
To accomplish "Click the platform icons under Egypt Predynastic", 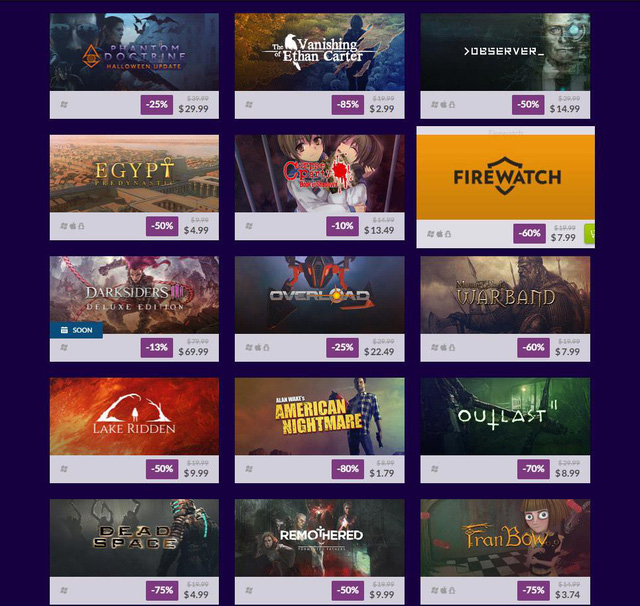I will pos(72,226).
